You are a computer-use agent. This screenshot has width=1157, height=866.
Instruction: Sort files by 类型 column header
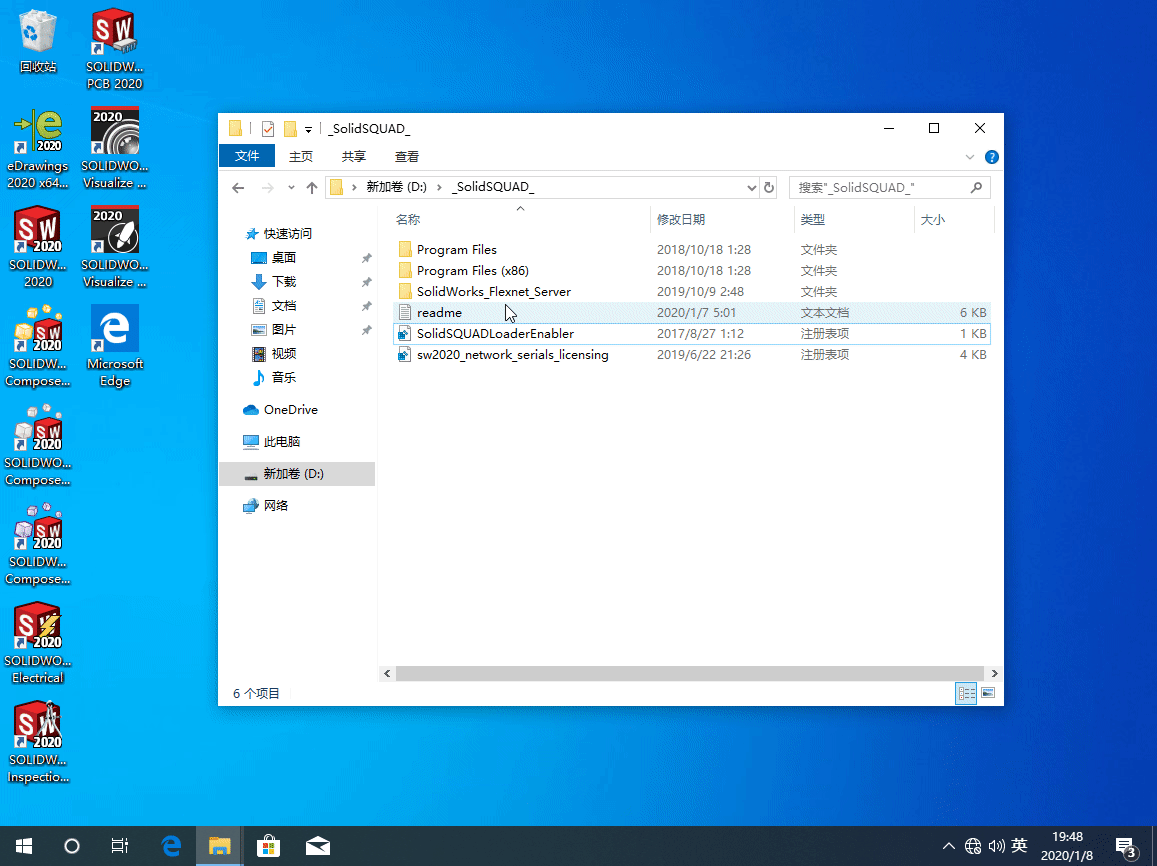click(854, 219)
